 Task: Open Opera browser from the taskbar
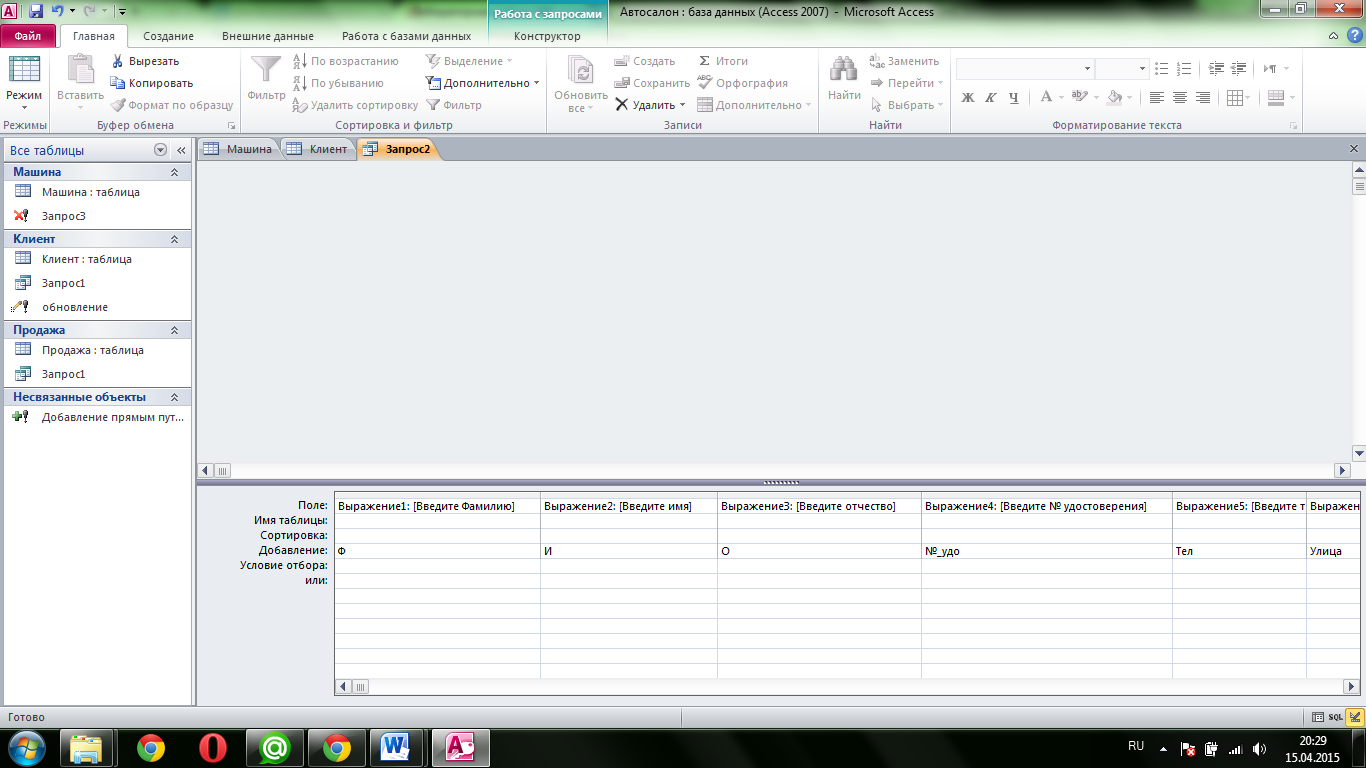(x=213, y=747)
